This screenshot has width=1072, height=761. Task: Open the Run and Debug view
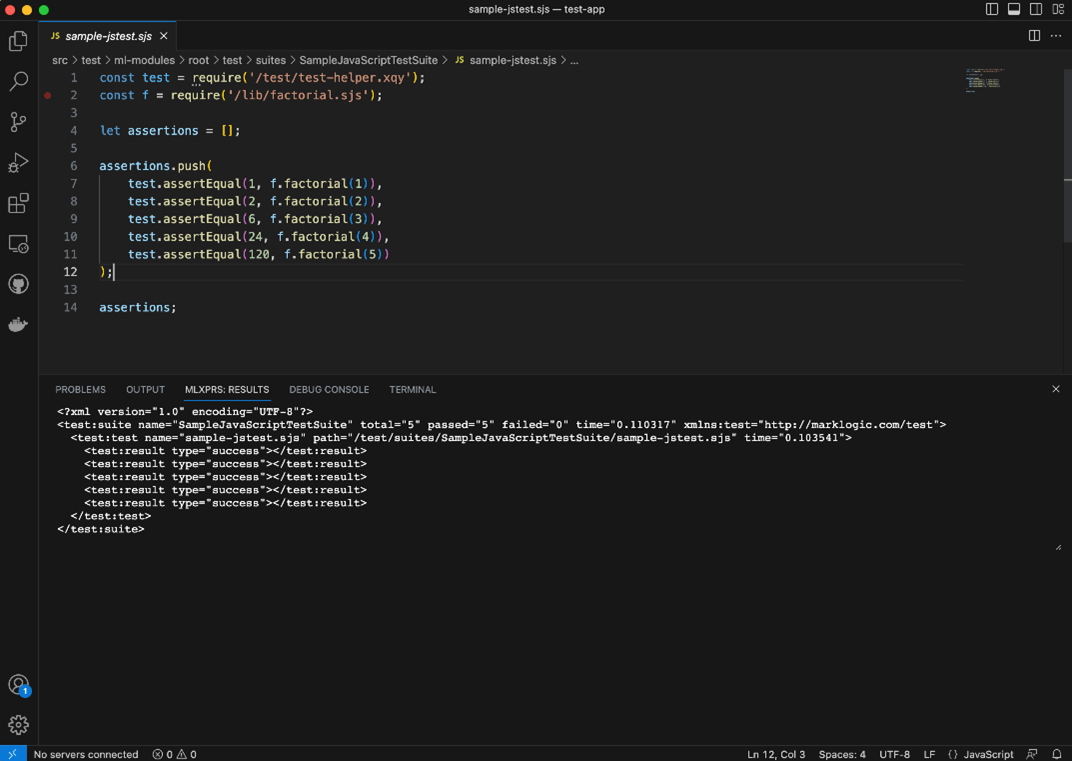18,163
